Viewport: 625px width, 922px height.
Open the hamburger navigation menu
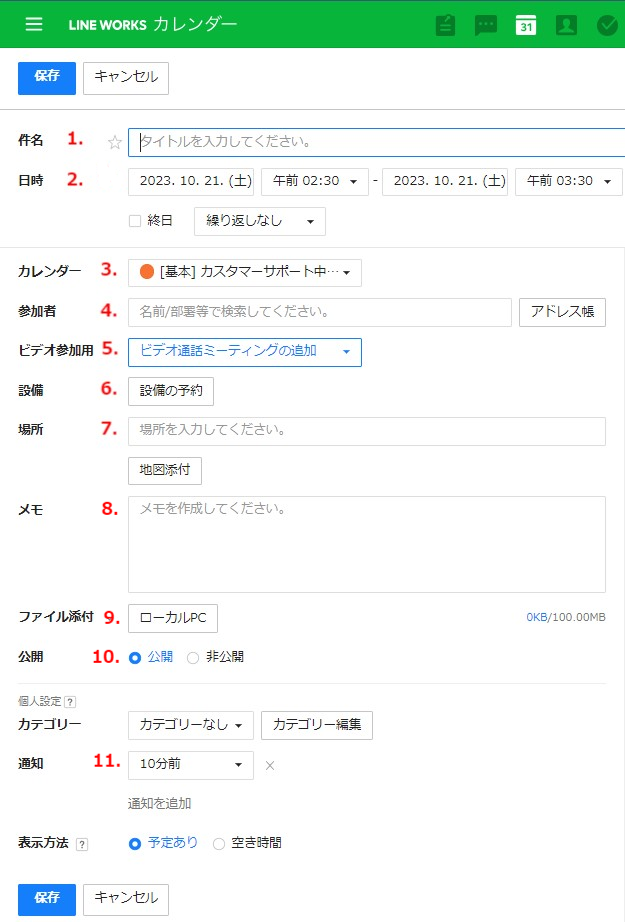click(x=34, y=24)
